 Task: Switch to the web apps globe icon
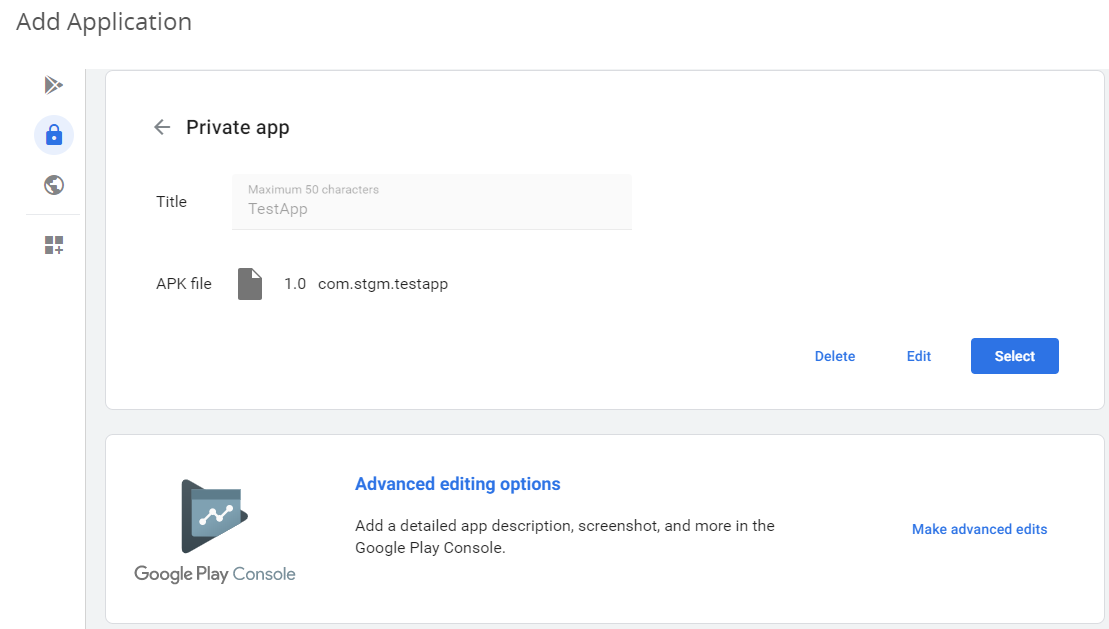(x=53, y=185)
